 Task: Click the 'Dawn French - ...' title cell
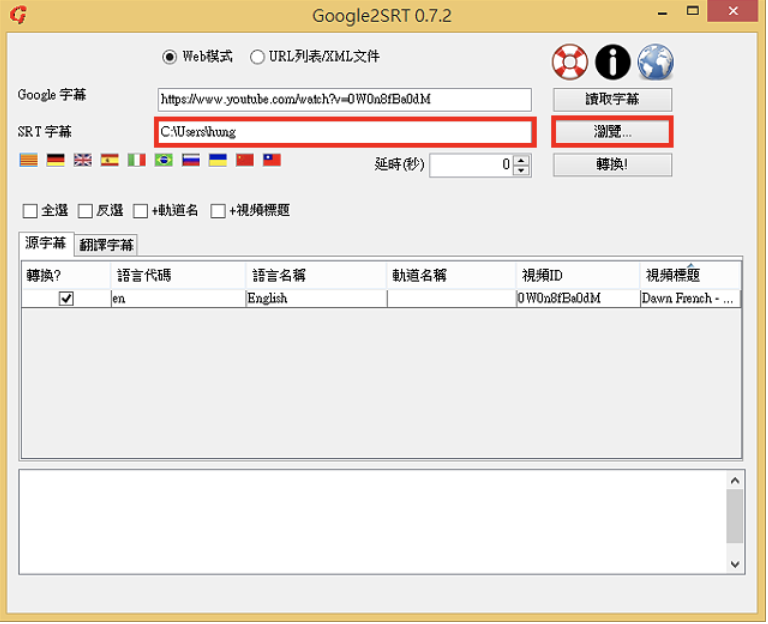691,298
